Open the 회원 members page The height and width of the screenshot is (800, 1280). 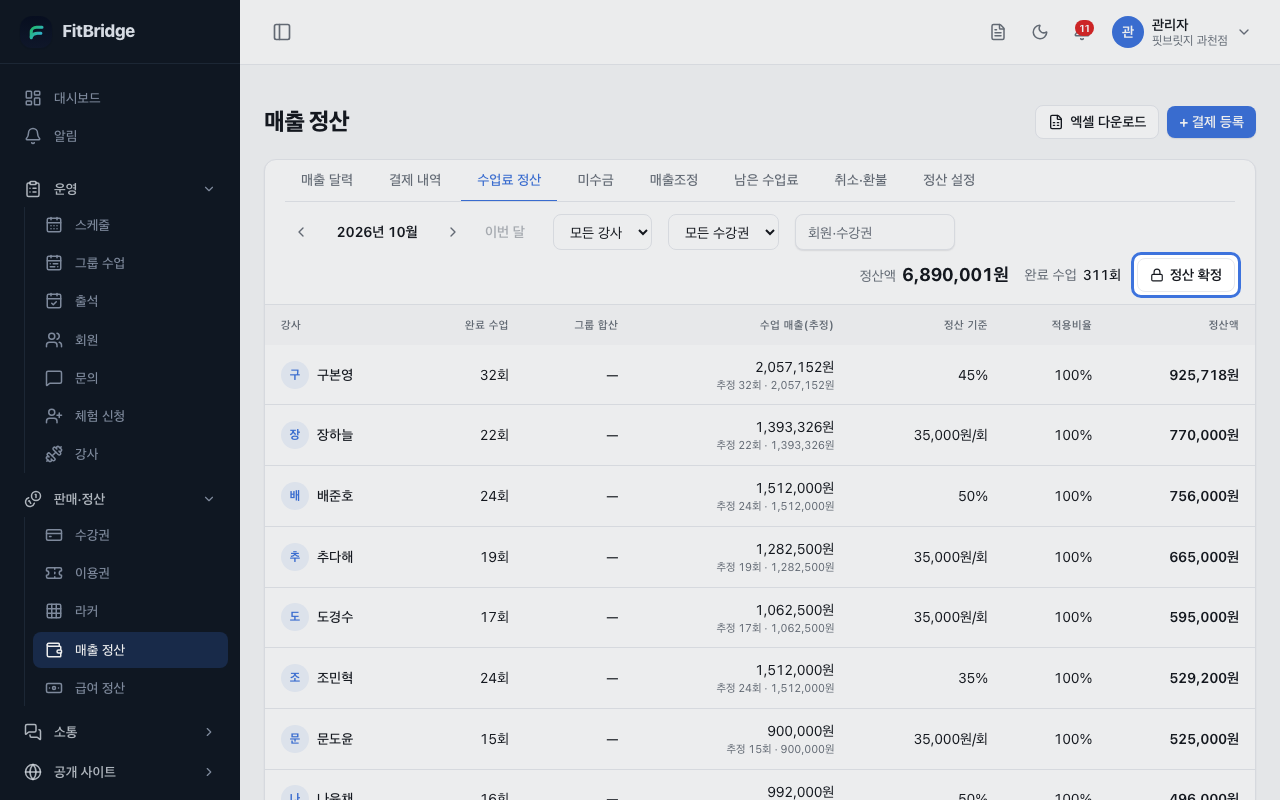click(x=130, y=340)
